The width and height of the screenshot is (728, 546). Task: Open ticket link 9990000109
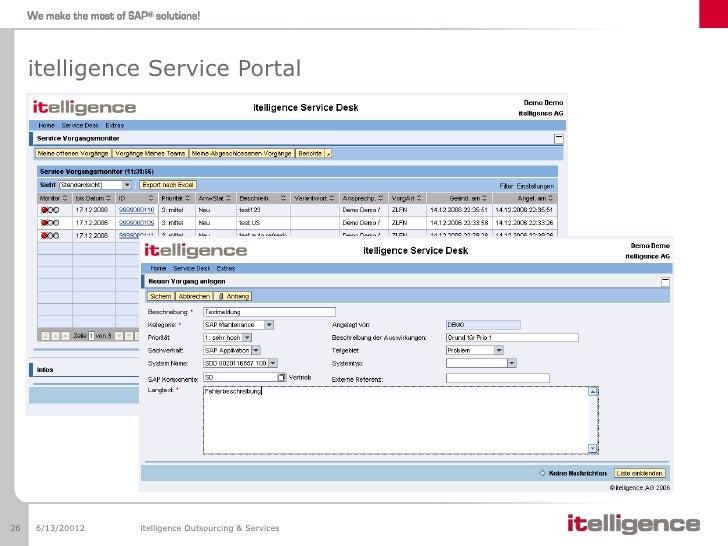click(x=136, y=223)
